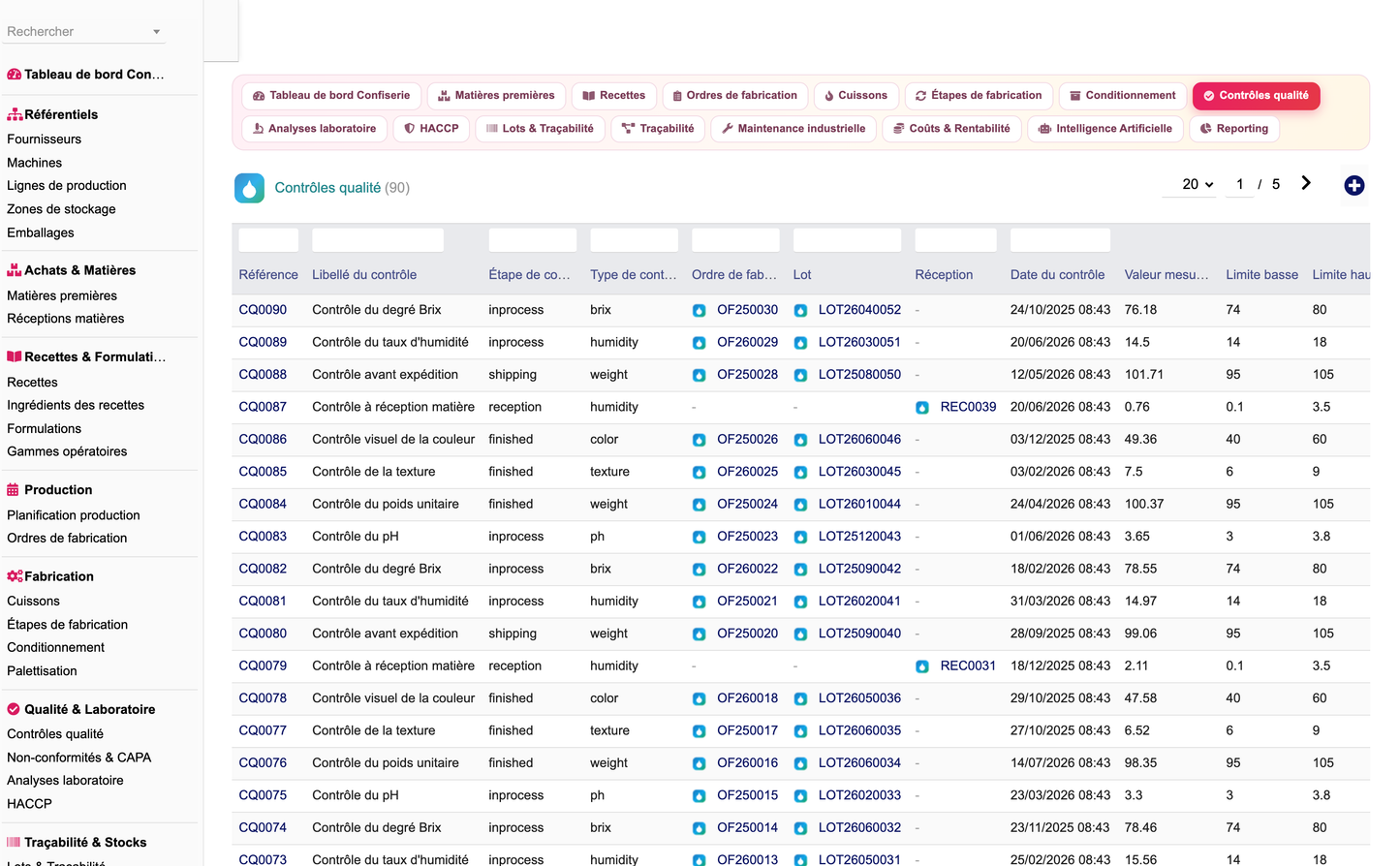Click the Production calendar icon in sidebar
Image resolution: width=1400 pixels, height=866 pixels.
[14, 490]
